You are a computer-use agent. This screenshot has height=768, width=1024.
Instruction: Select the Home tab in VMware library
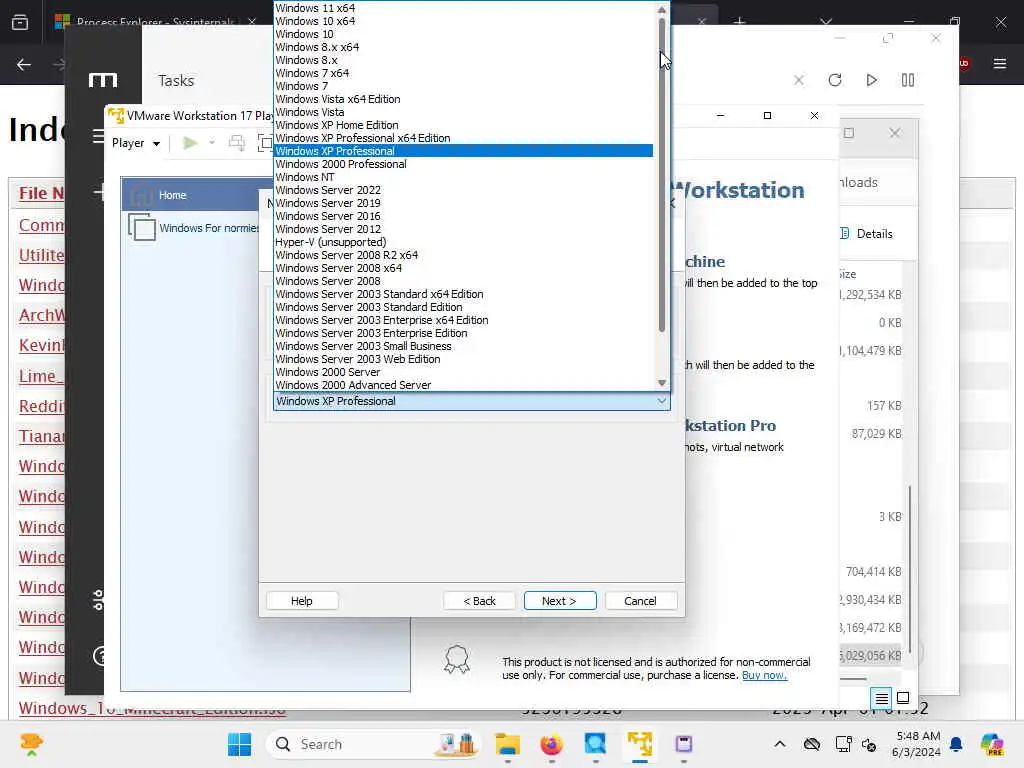pyautogui.click(x=191, y=195)
